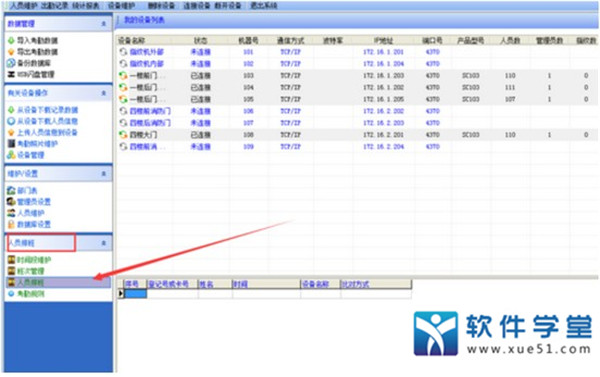
Task: Open 导入考勤数据 via its green arrow icon
Action: 11,40
